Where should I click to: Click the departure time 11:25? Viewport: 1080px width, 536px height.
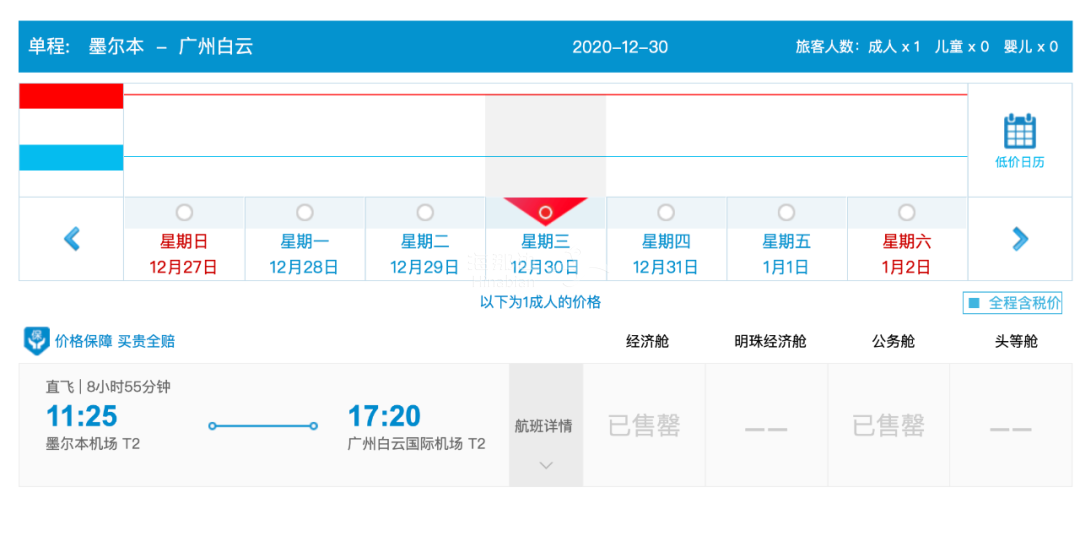pos(82,416)
